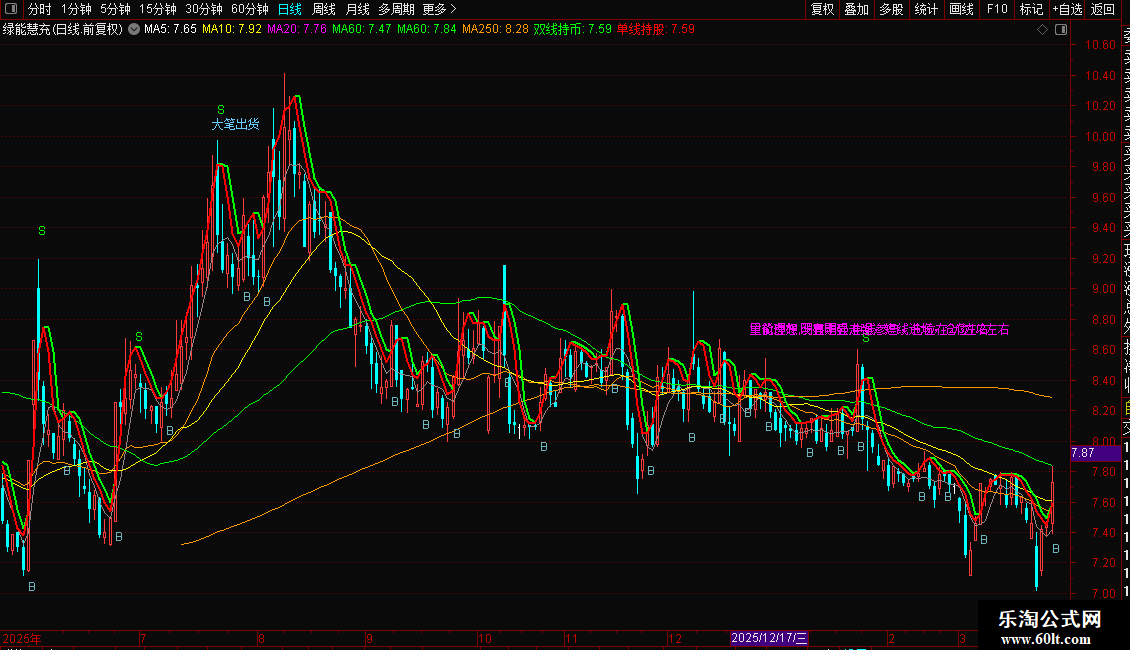Open the indicator settings dropdown beside stock name
The image size is (1130, 650).
[x=134, y=29]
